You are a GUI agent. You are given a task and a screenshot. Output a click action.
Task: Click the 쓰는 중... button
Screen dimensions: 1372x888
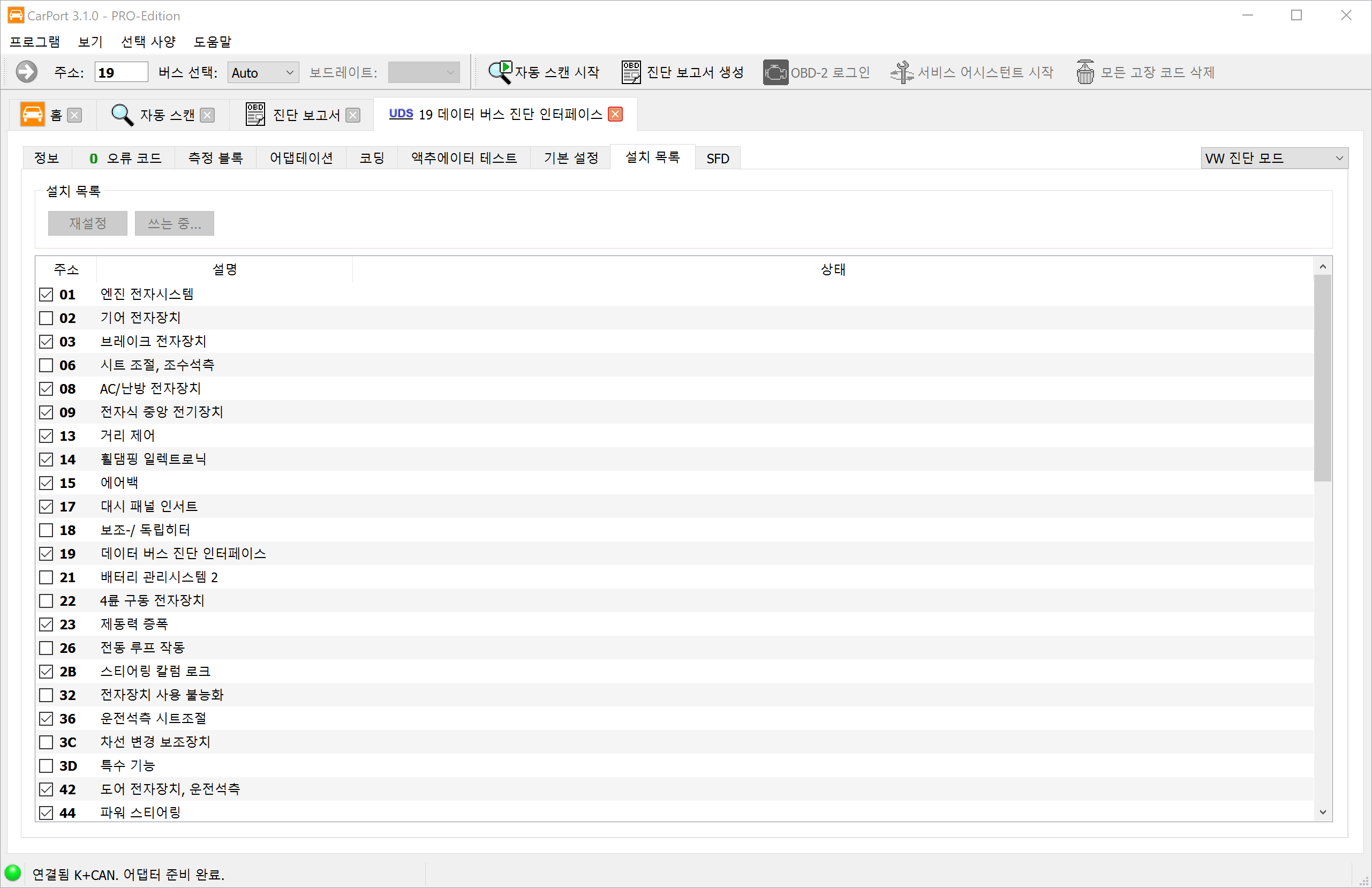click(x=174, y=223)
